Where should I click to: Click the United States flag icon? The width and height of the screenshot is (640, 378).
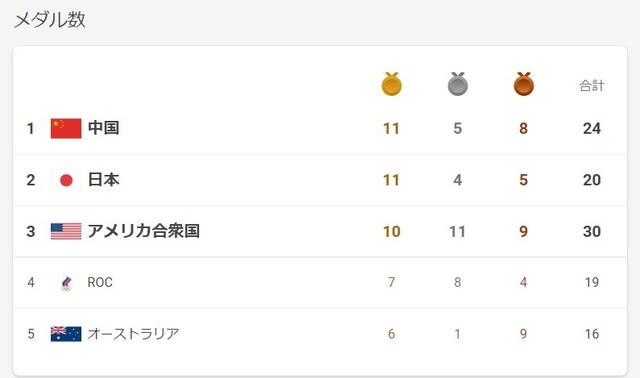click(66, 231)
